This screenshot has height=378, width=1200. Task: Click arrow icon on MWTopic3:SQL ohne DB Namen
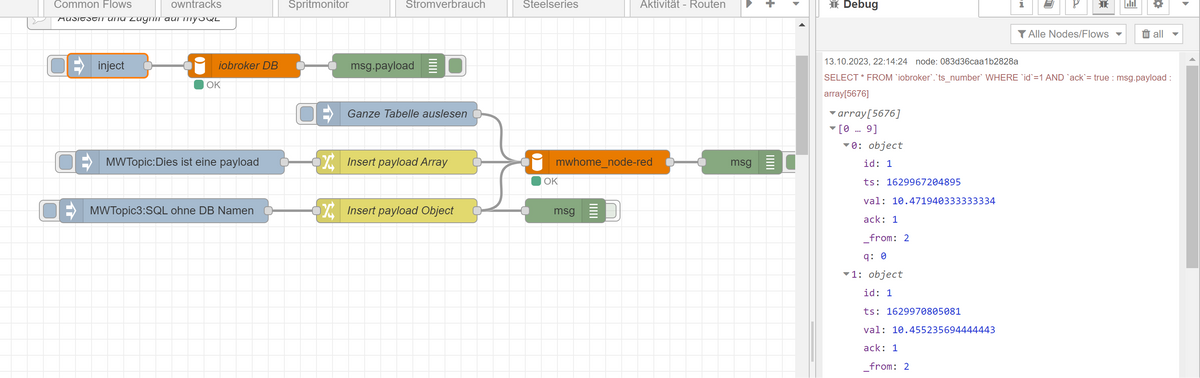point(72,210)
